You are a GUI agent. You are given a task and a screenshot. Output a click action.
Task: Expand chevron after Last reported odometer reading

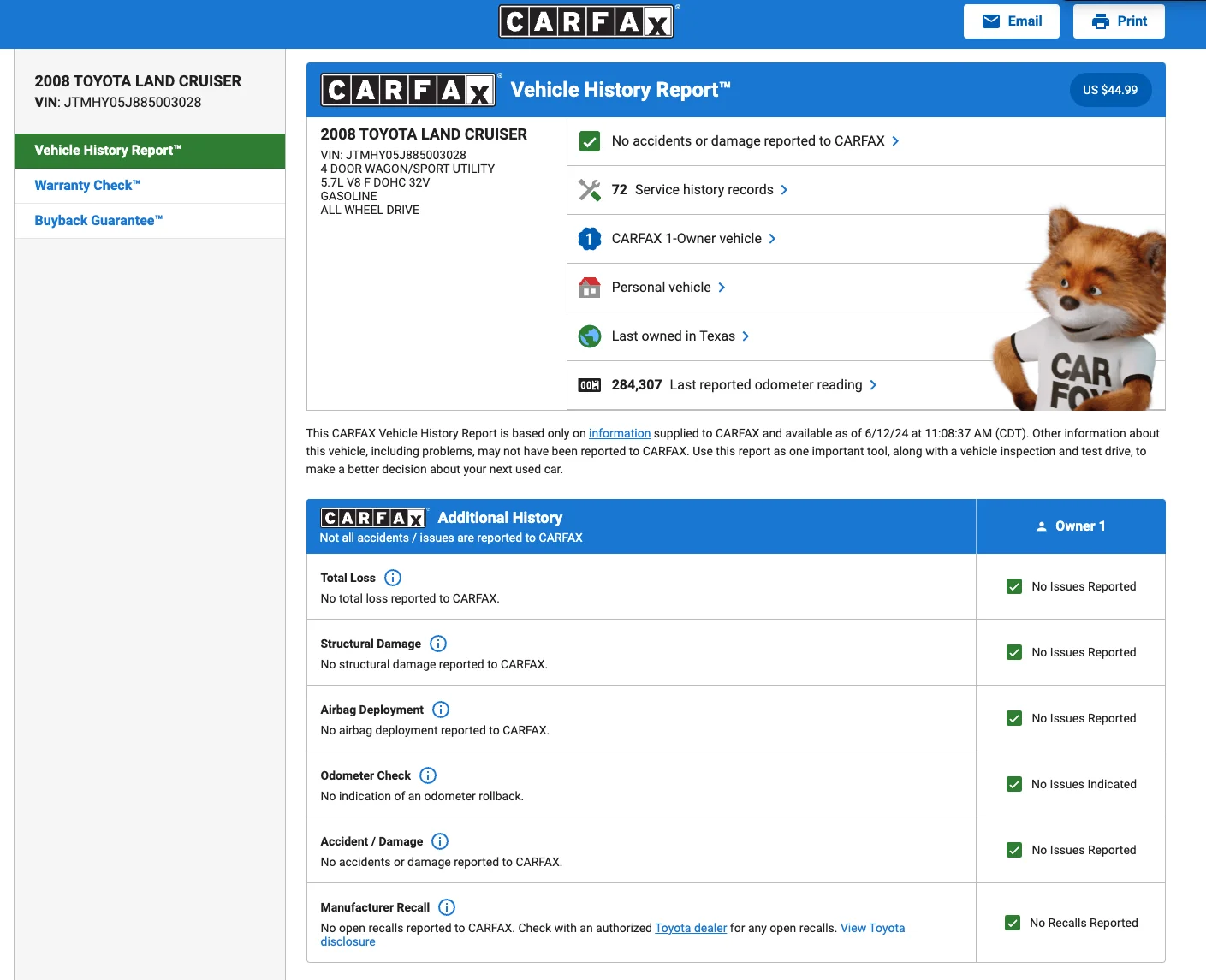tap(873, 385)
